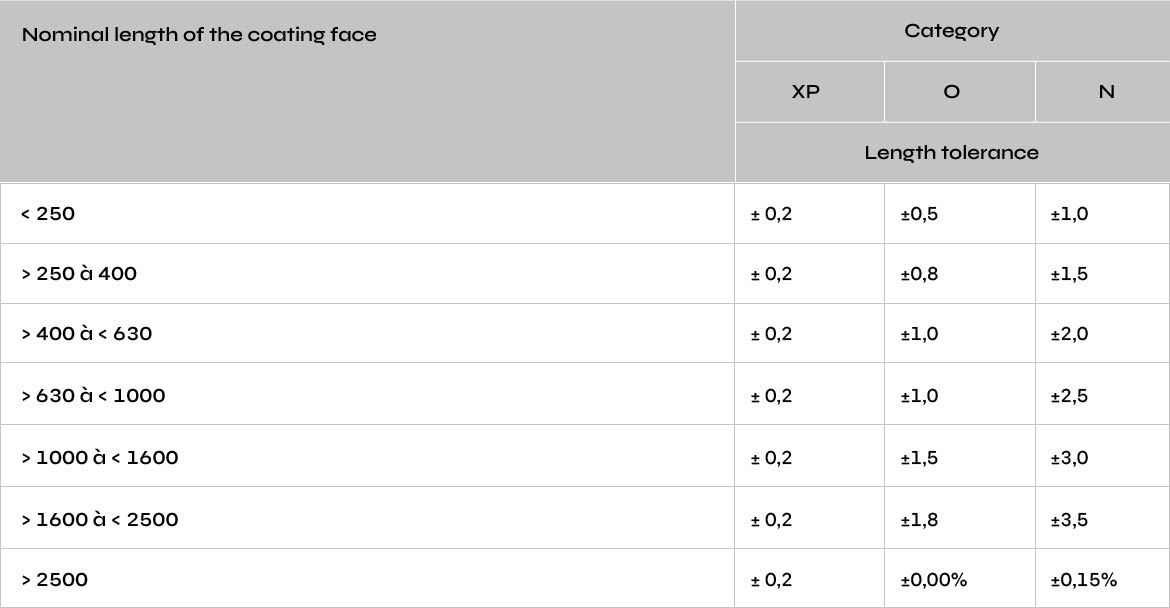The height and width of the screenshot is (608, 1170).
Task: Click the Length tolerance subheader
Action: point(952,152)
